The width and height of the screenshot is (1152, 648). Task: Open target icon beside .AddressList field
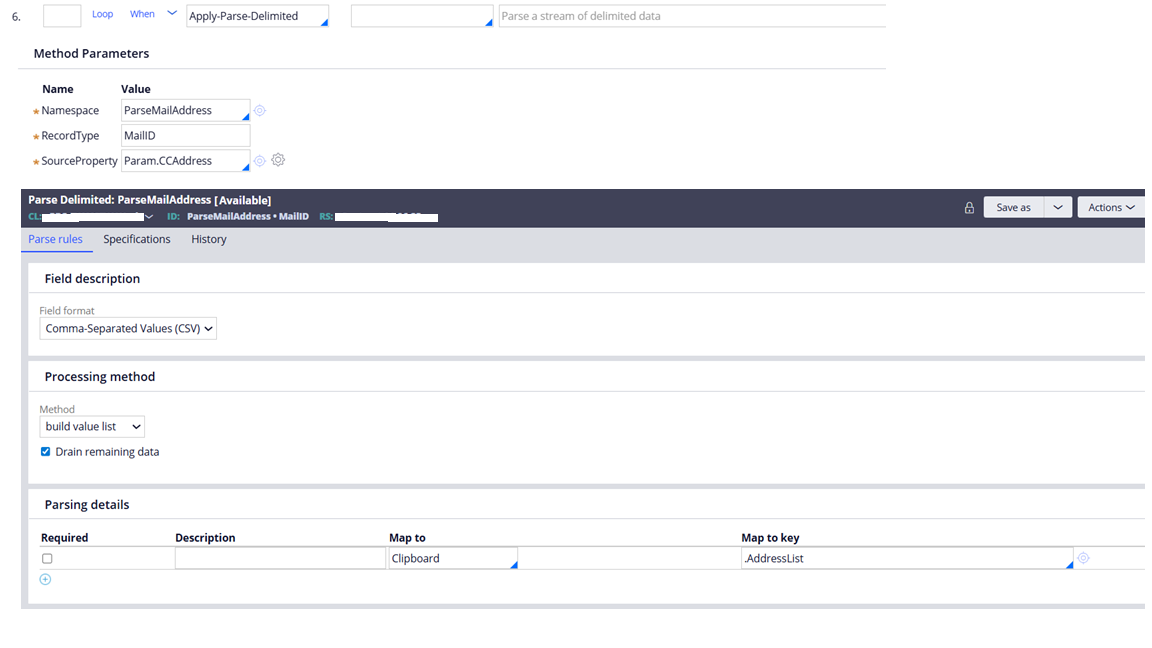[1083, 559]
